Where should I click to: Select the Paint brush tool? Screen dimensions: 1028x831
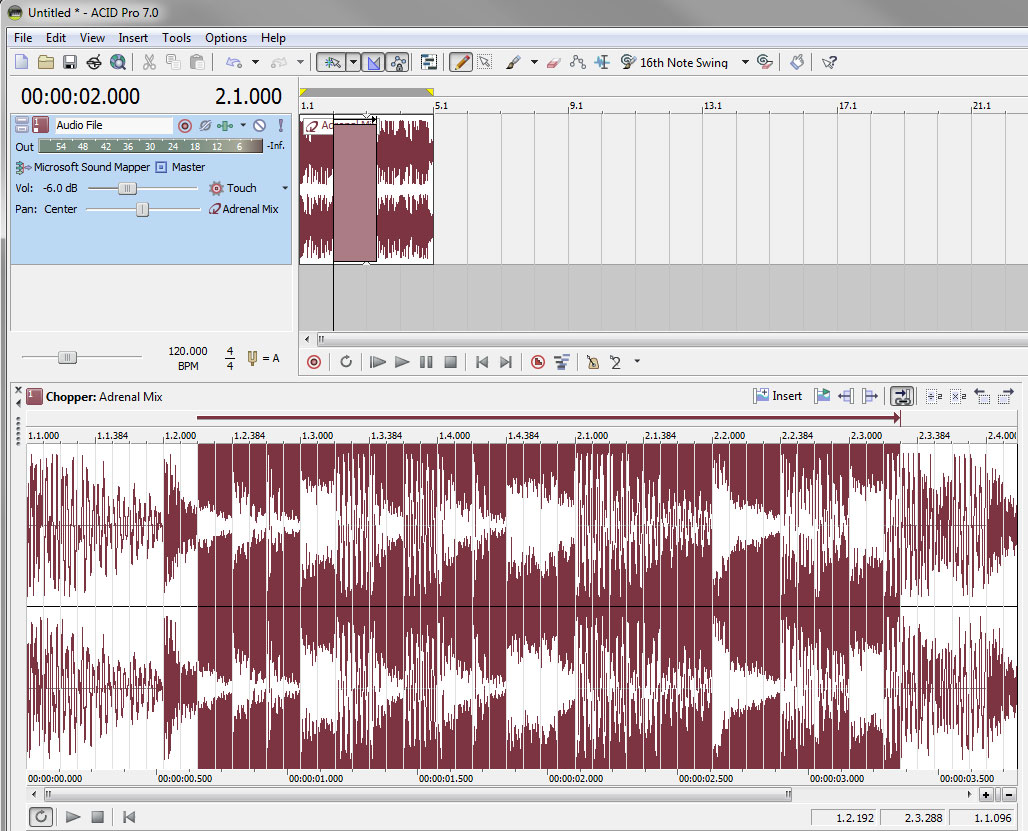513,62
